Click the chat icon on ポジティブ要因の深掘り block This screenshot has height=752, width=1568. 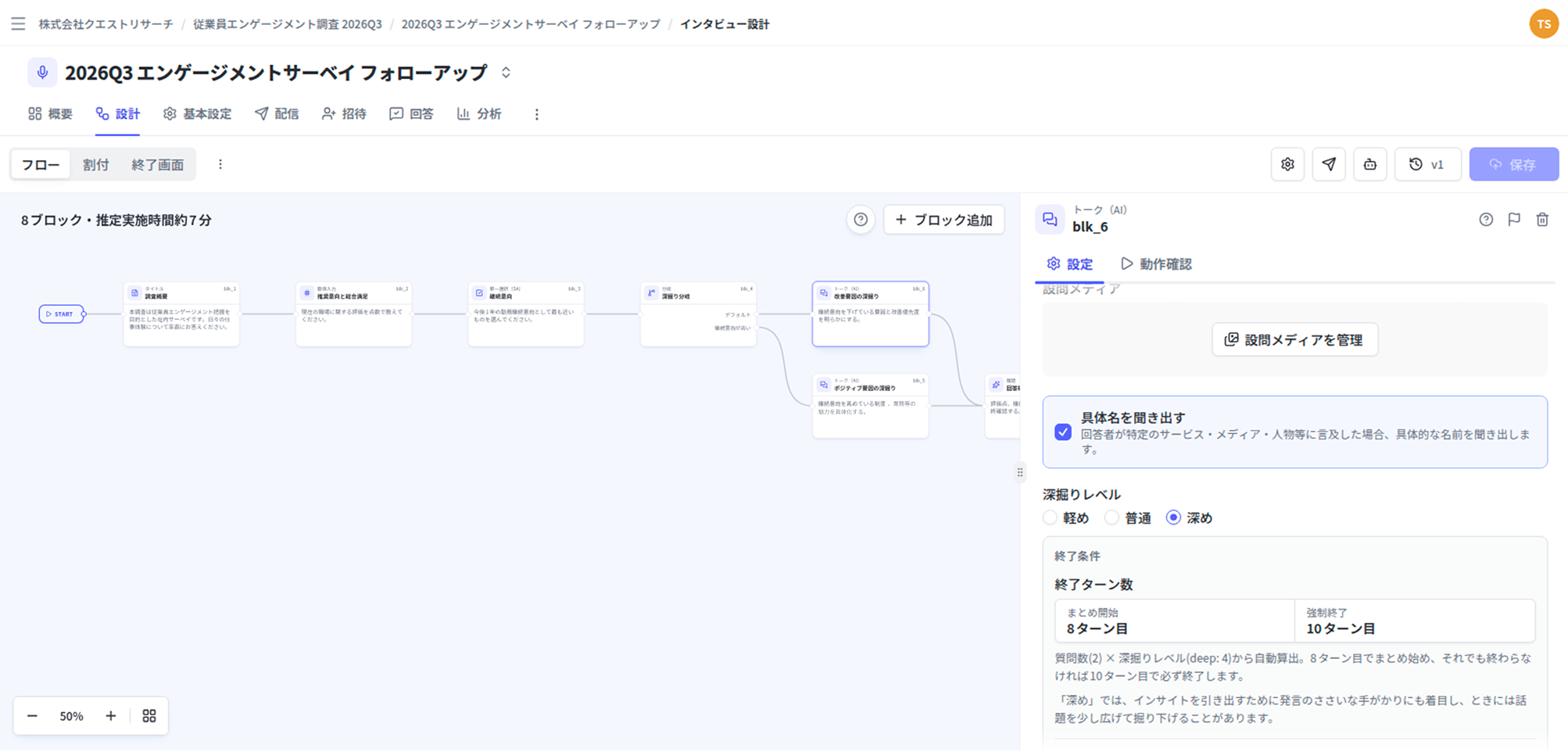[824, 385]
